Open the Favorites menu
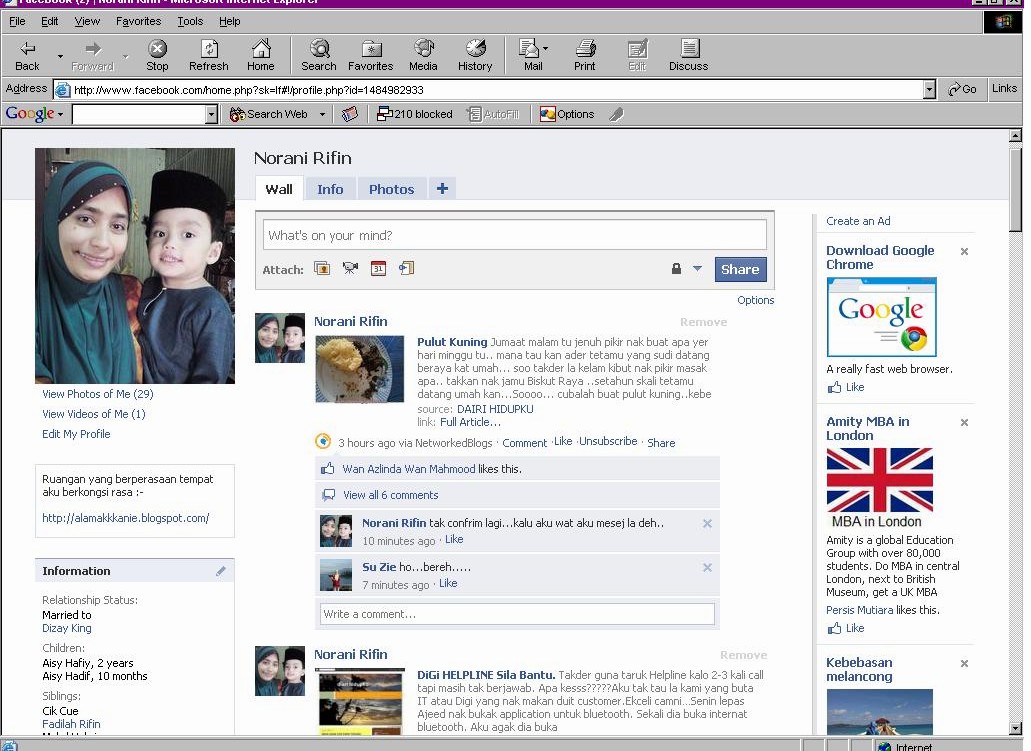The width and height of the screenshot is (1031, 751). click(138, 21)
